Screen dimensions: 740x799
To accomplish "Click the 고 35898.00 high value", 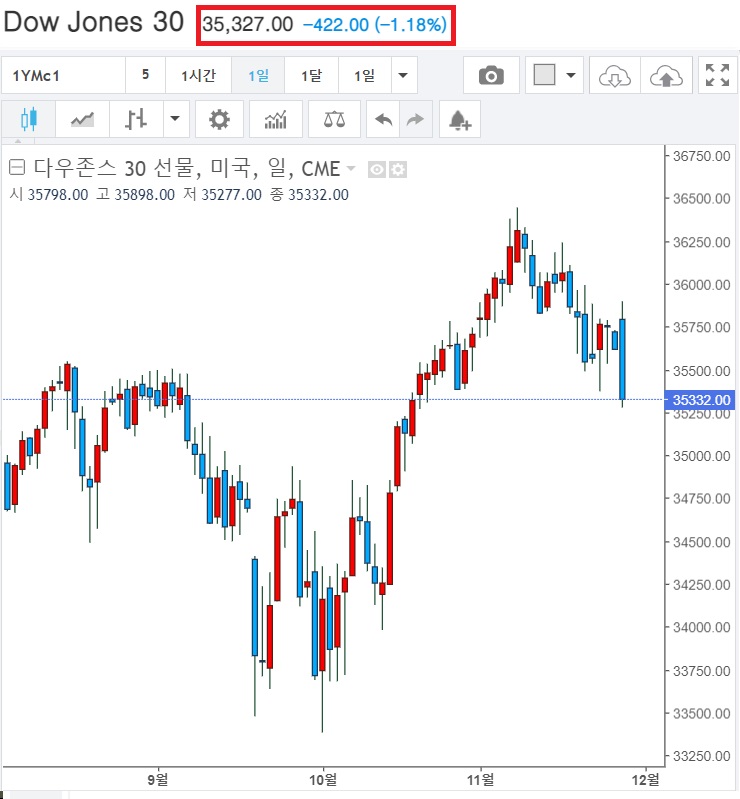I will tap(136, 195).
